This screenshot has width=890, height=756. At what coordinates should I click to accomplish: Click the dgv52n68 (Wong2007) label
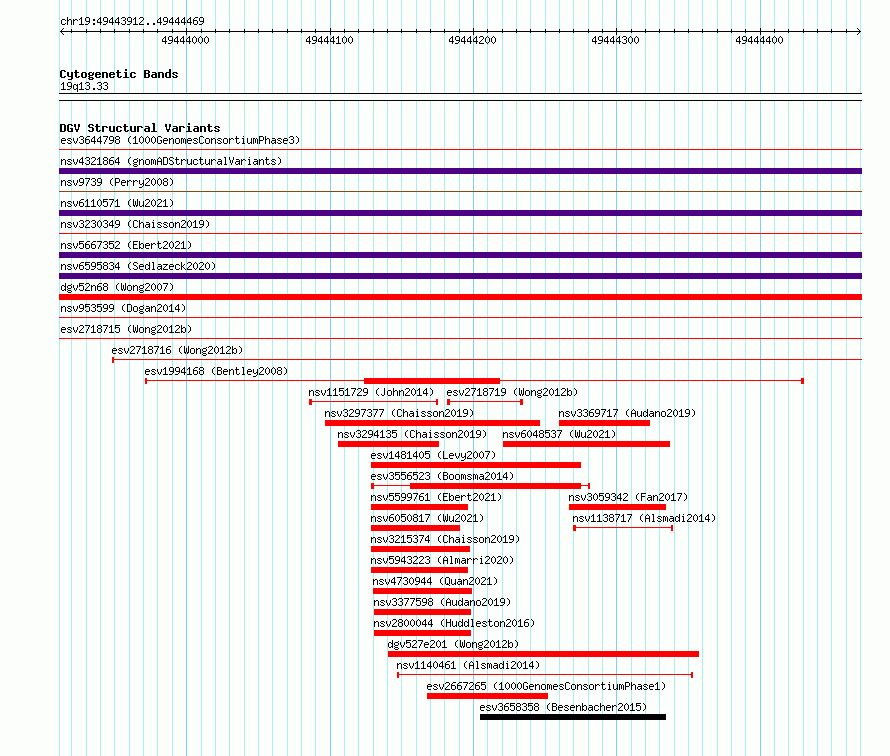(x=117, y=287)
